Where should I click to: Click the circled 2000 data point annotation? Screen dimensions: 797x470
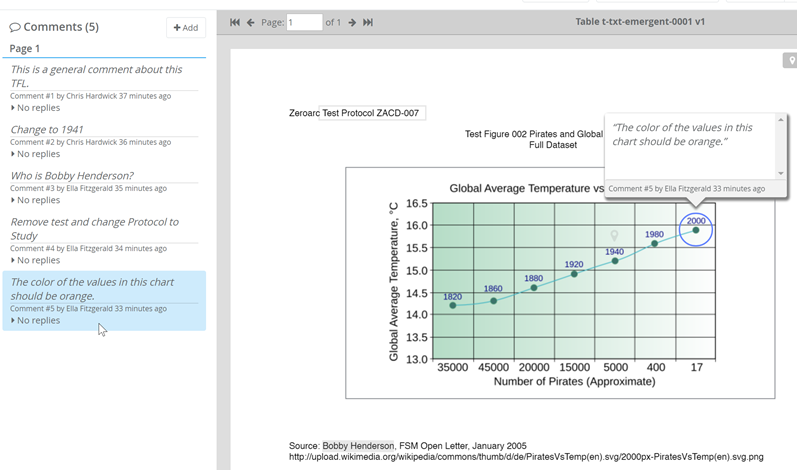[x=696, y=229]
